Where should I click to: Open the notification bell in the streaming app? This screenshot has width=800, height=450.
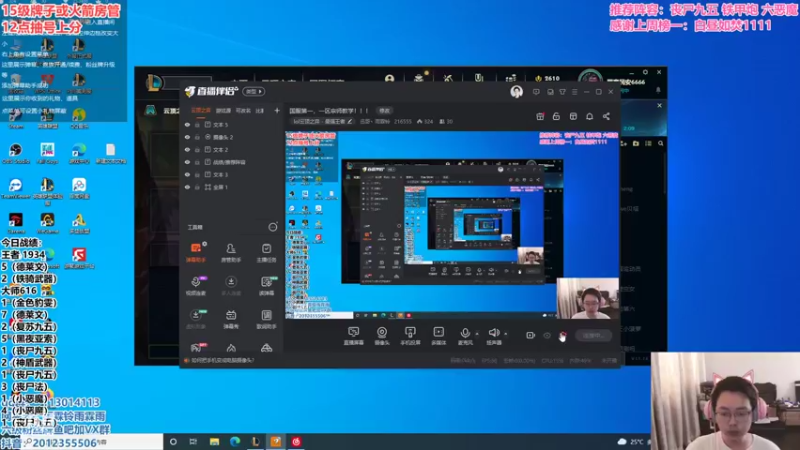pyautogui.click(x=590, y=116)
